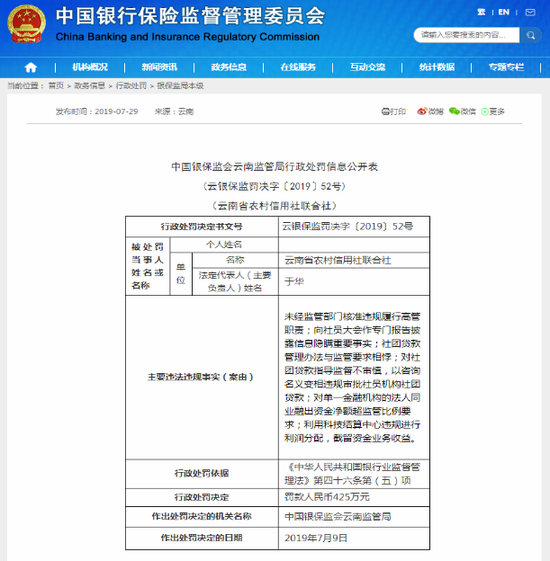Open the 专题专栏 menu
This screenshot has height=561, width=550.
pos(506,67)
